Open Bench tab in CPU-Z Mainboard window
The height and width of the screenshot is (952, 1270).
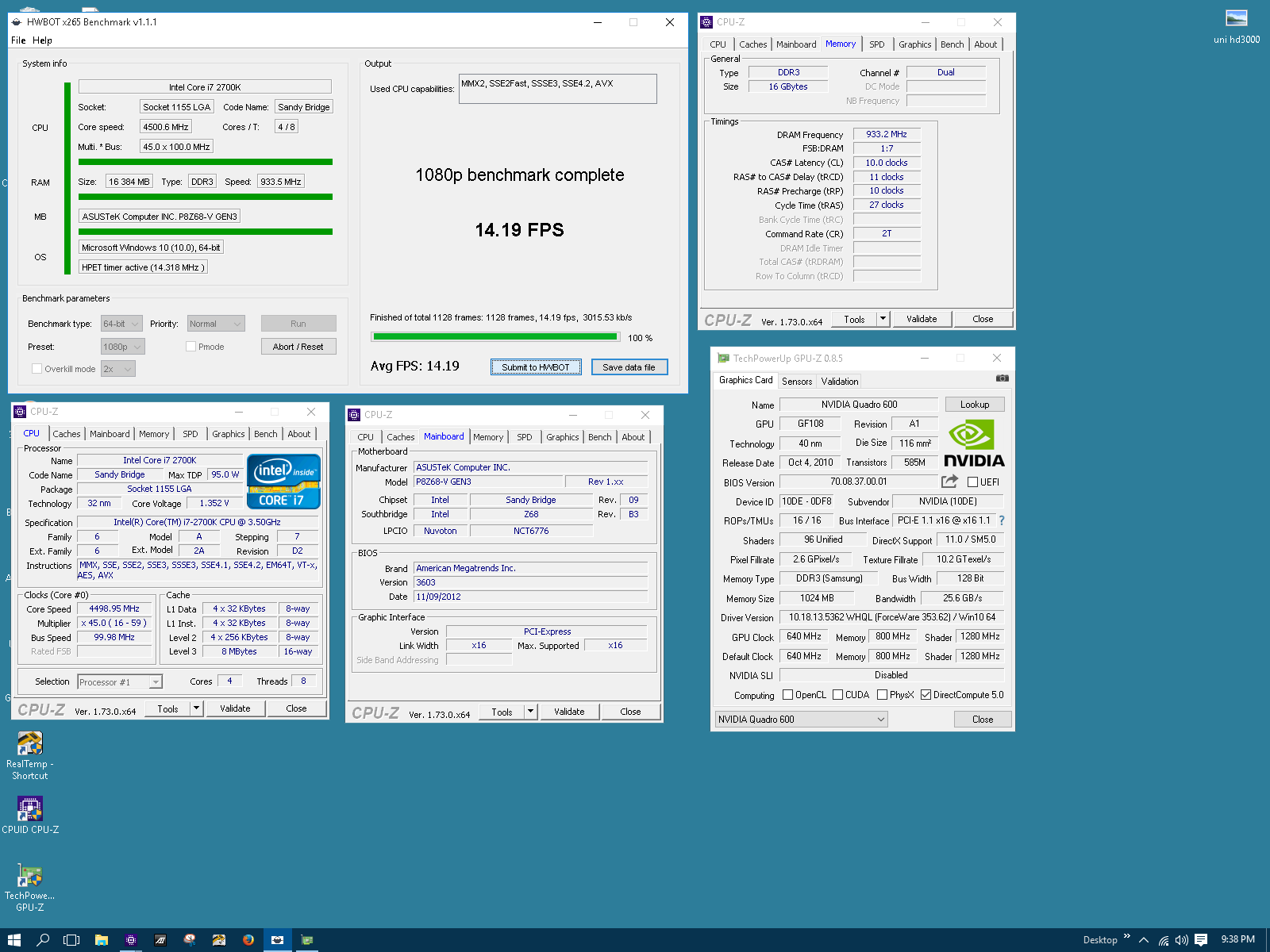pos(600,437)
